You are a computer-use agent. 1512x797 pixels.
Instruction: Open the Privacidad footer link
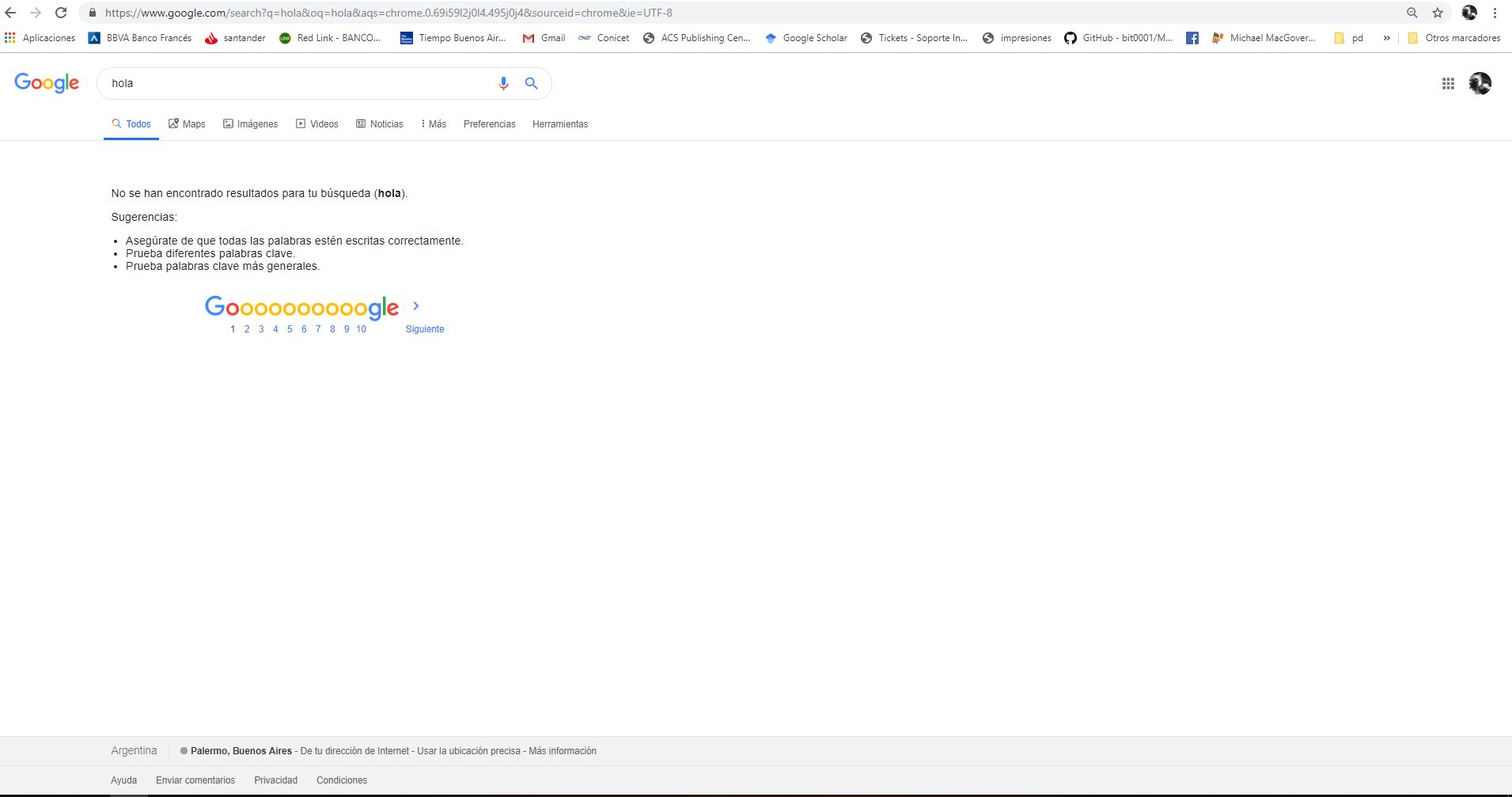click(x=276, y=780)
